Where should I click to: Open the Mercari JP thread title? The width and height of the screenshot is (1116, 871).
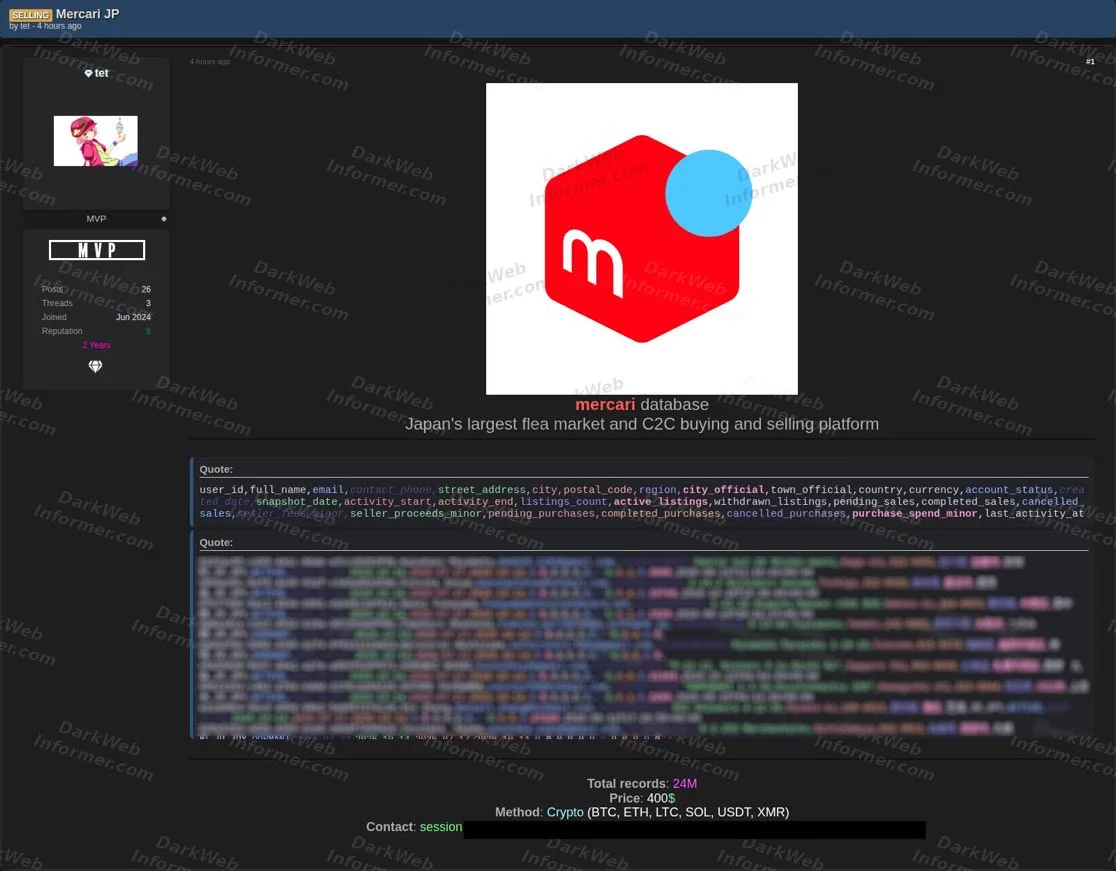[88, 14]
